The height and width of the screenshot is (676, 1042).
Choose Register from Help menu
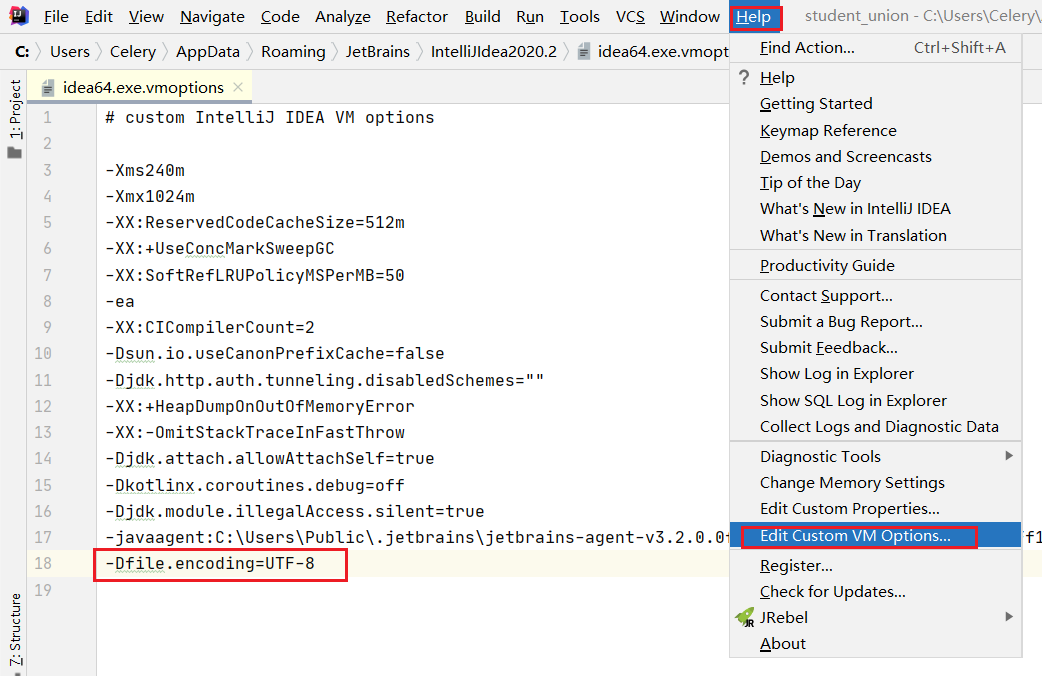click(x=875, y=566)
